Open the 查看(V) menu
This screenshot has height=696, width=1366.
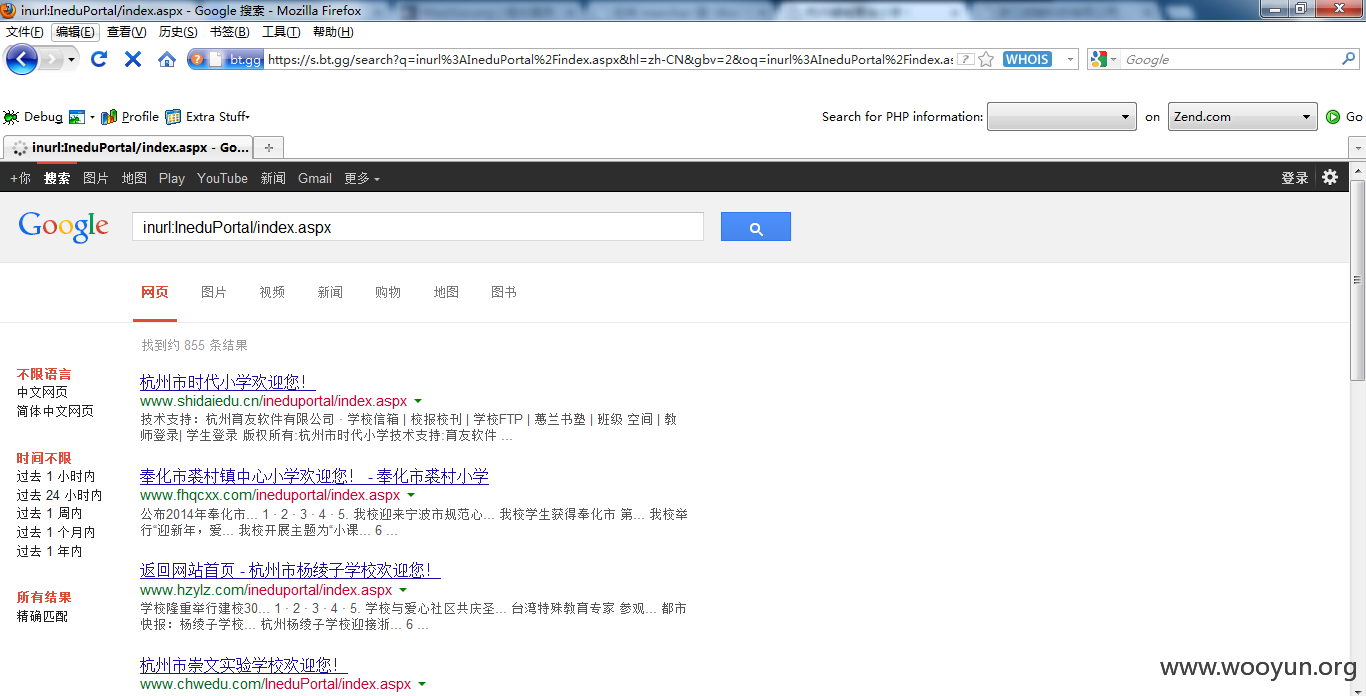coord(126,32)
